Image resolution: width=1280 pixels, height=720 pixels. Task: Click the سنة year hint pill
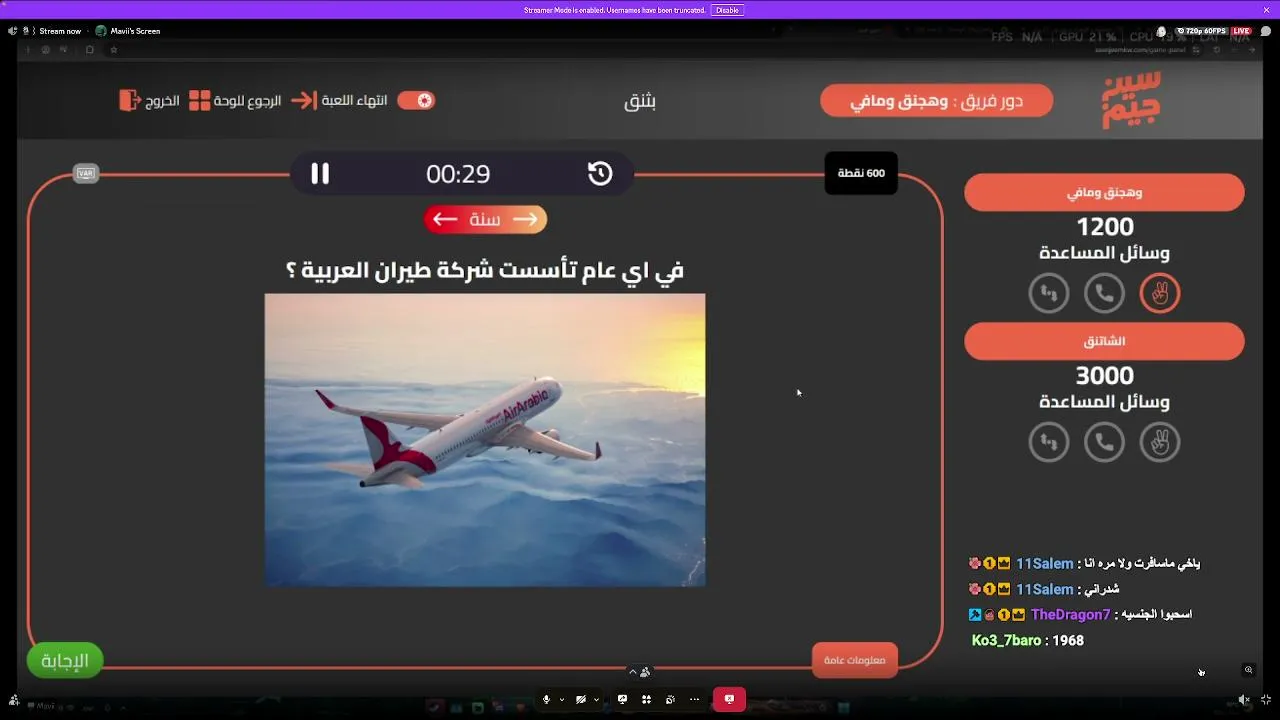tap(485, 219)
